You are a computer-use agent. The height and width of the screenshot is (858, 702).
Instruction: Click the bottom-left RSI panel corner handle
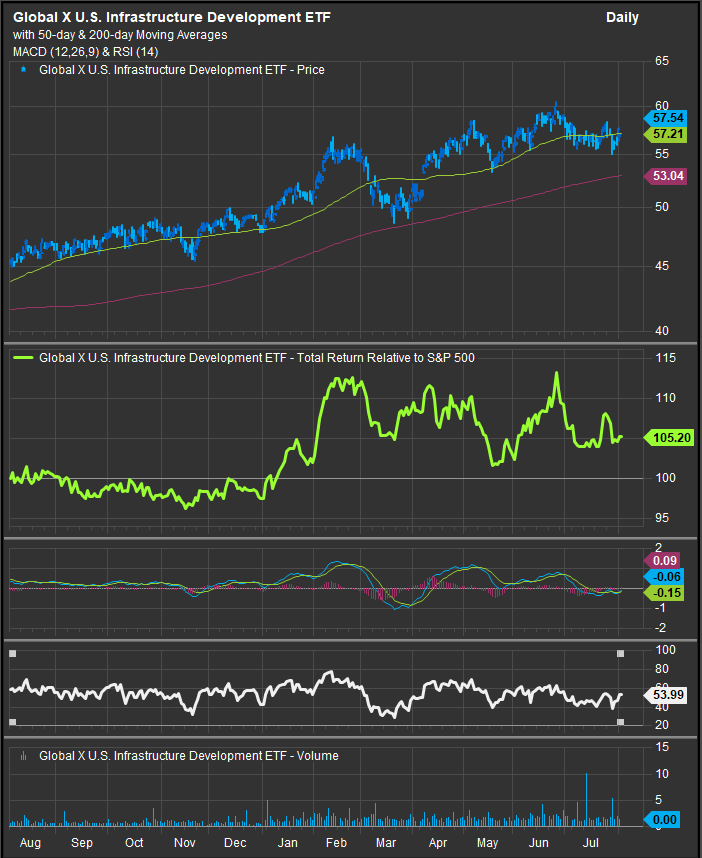click(x=13, y=722)
